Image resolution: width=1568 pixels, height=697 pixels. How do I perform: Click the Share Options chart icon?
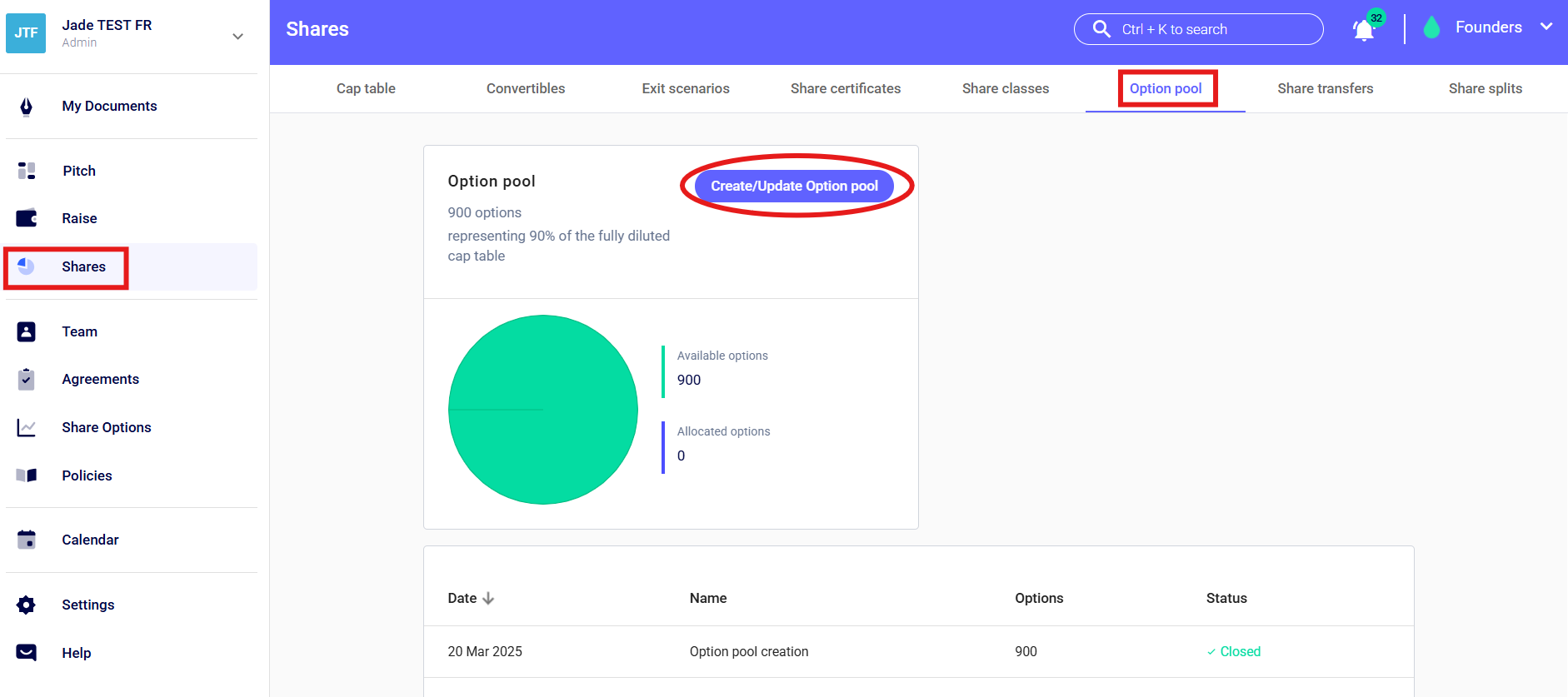tap(27, 427)
